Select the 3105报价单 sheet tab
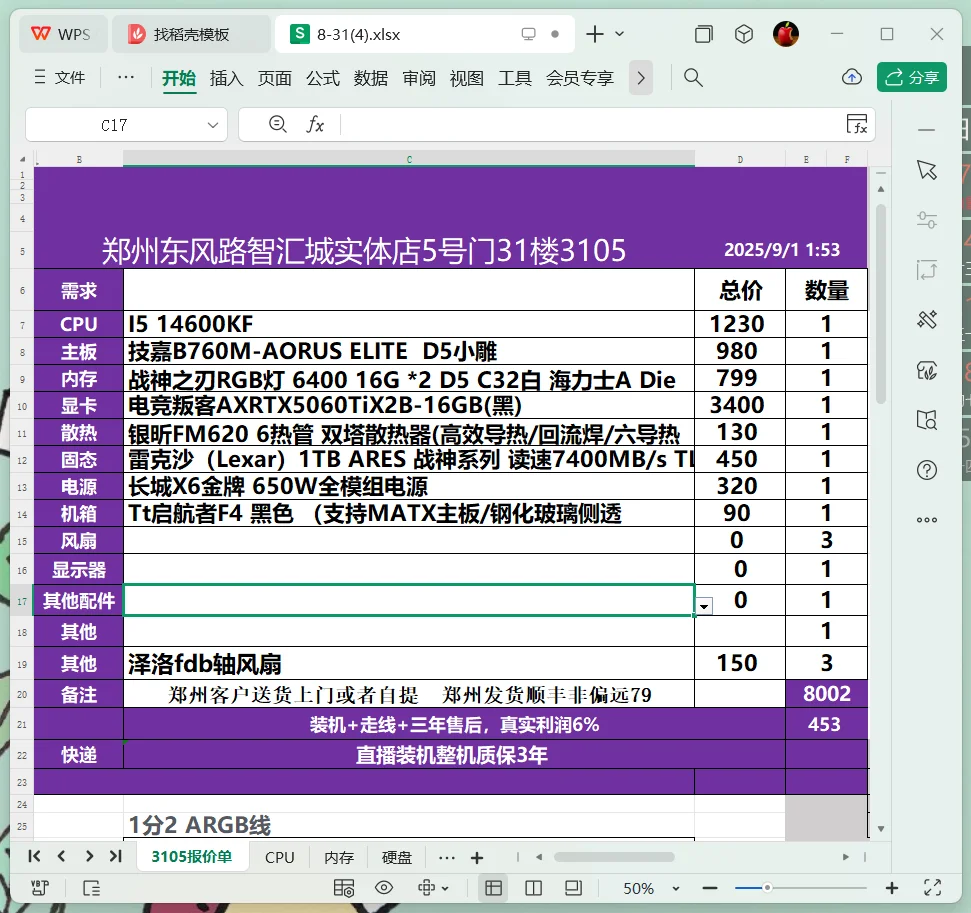 pos(192,857)
